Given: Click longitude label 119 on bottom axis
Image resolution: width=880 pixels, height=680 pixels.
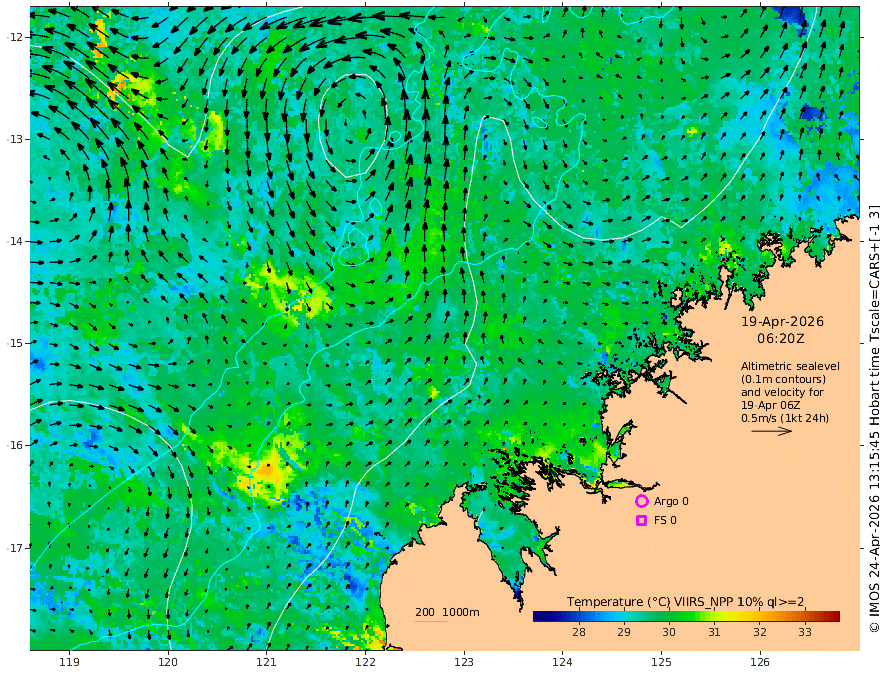Looking at the screenshot, I should click(69, 663).
